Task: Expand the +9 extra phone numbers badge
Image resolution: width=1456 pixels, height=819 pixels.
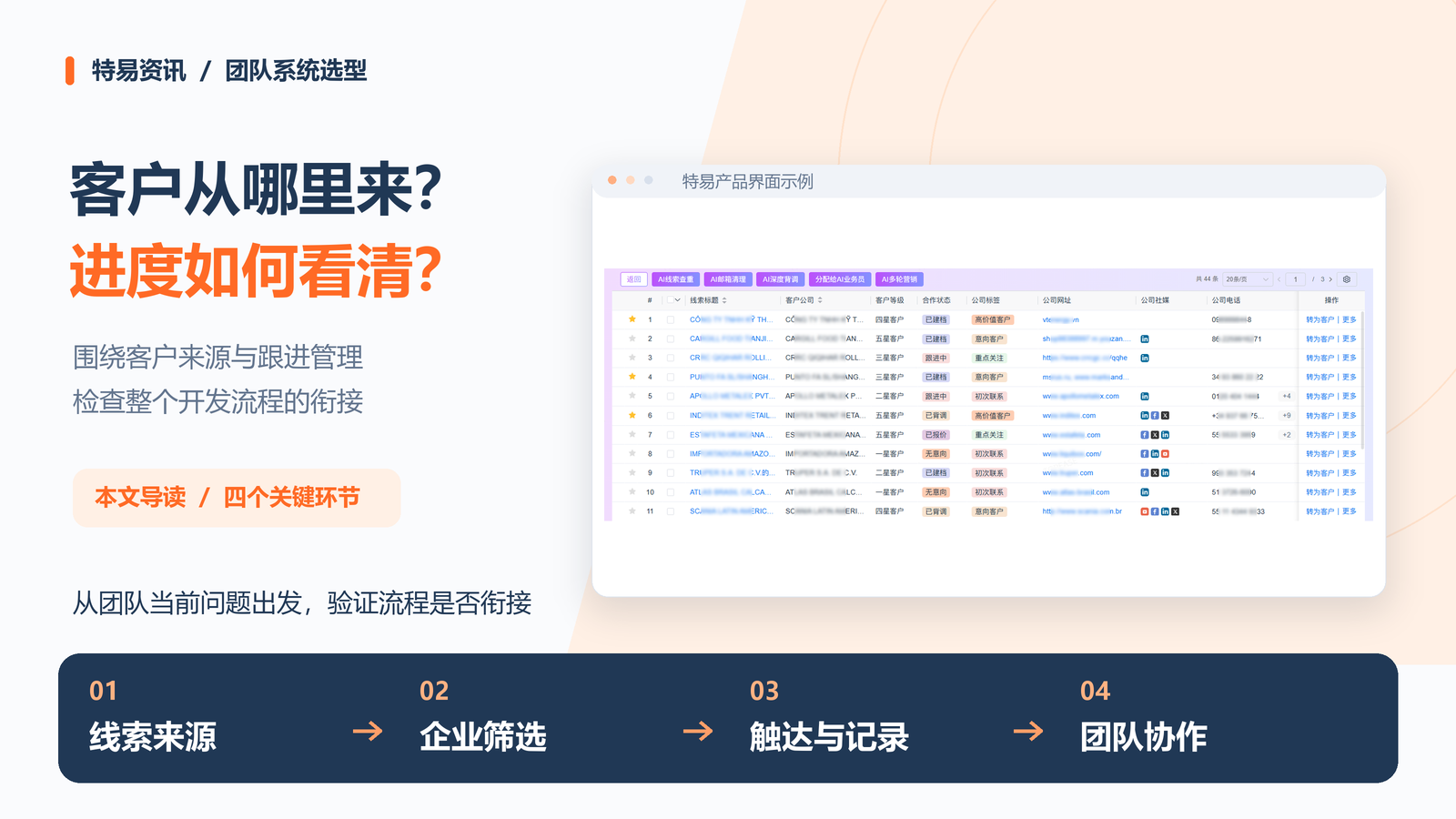Action: [x=1287, y=415]
